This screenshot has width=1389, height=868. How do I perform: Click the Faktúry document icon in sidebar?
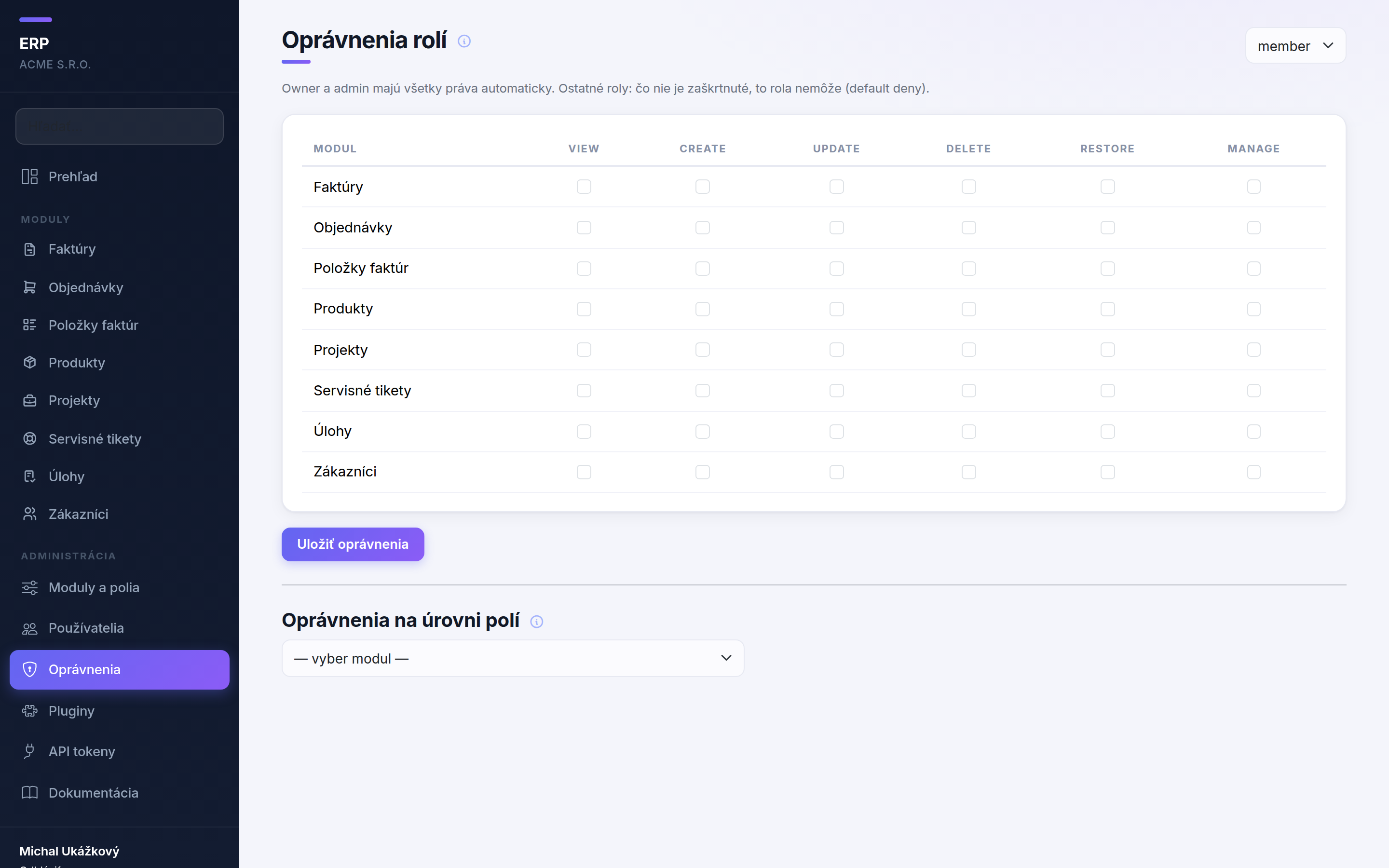coord(29,249)
